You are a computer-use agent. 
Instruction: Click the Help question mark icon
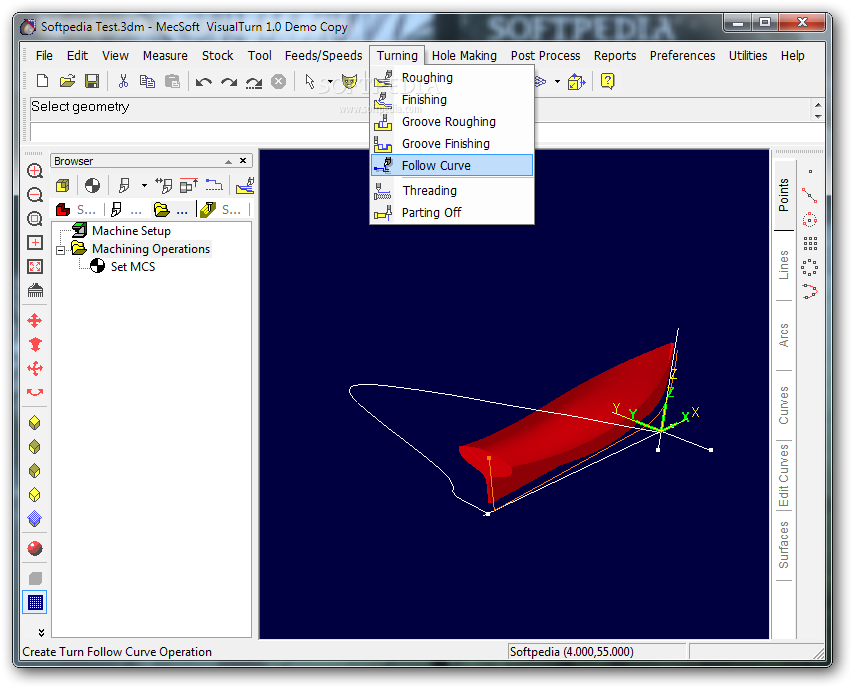coord(607,82)
